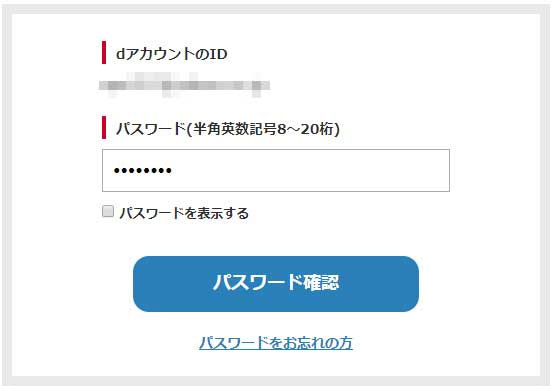Click the white panel background below the forgot-password link
The width and height of the screenshot is (555, 390).
(x=276, y=364)
